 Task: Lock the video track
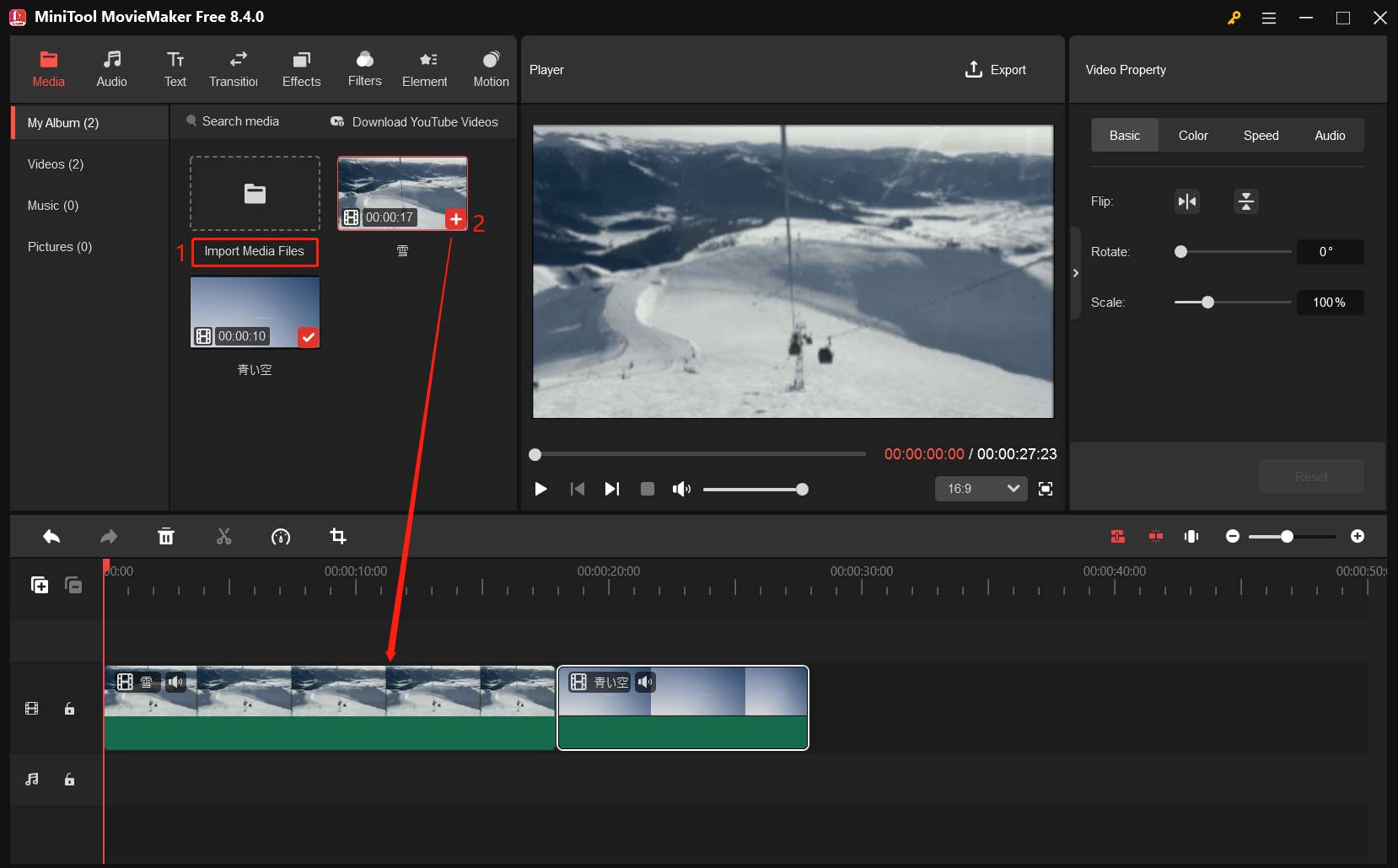pyautogui.click(x=69, y=709)
